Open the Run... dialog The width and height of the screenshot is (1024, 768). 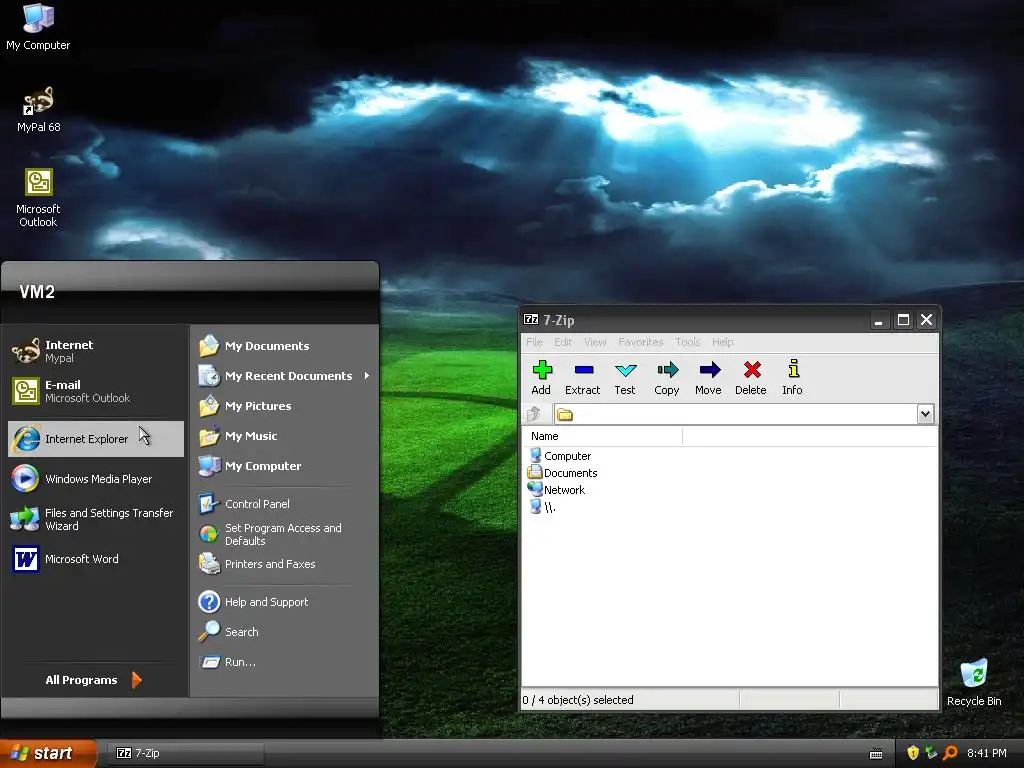point(285,662)
